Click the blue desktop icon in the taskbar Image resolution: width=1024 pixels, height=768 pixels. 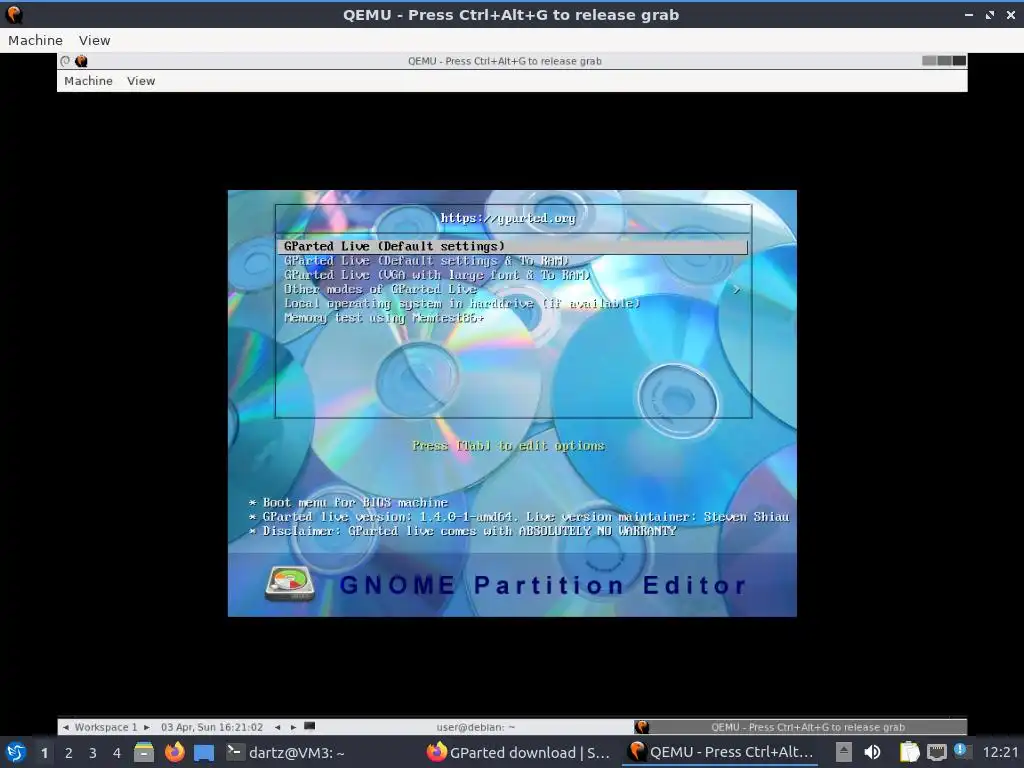tap(204, 753)
